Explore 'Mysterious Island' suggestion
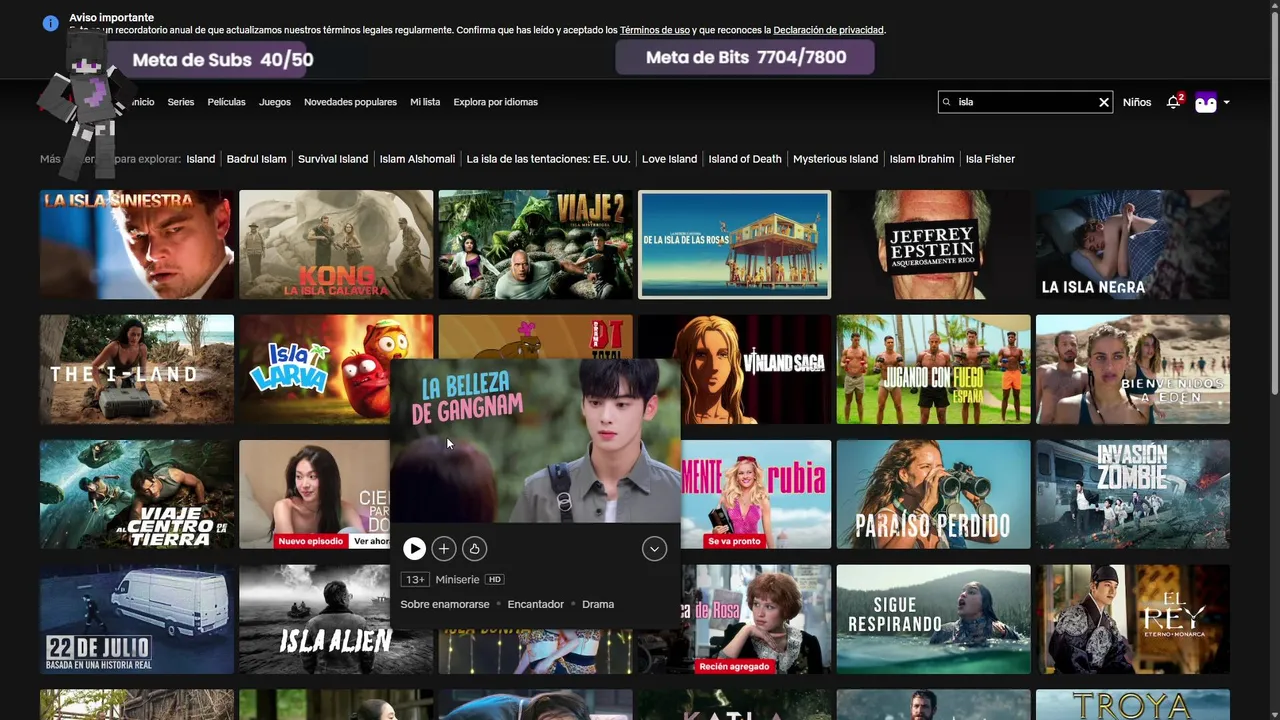This screenshot has height=720, width=1280. [835, 159]
